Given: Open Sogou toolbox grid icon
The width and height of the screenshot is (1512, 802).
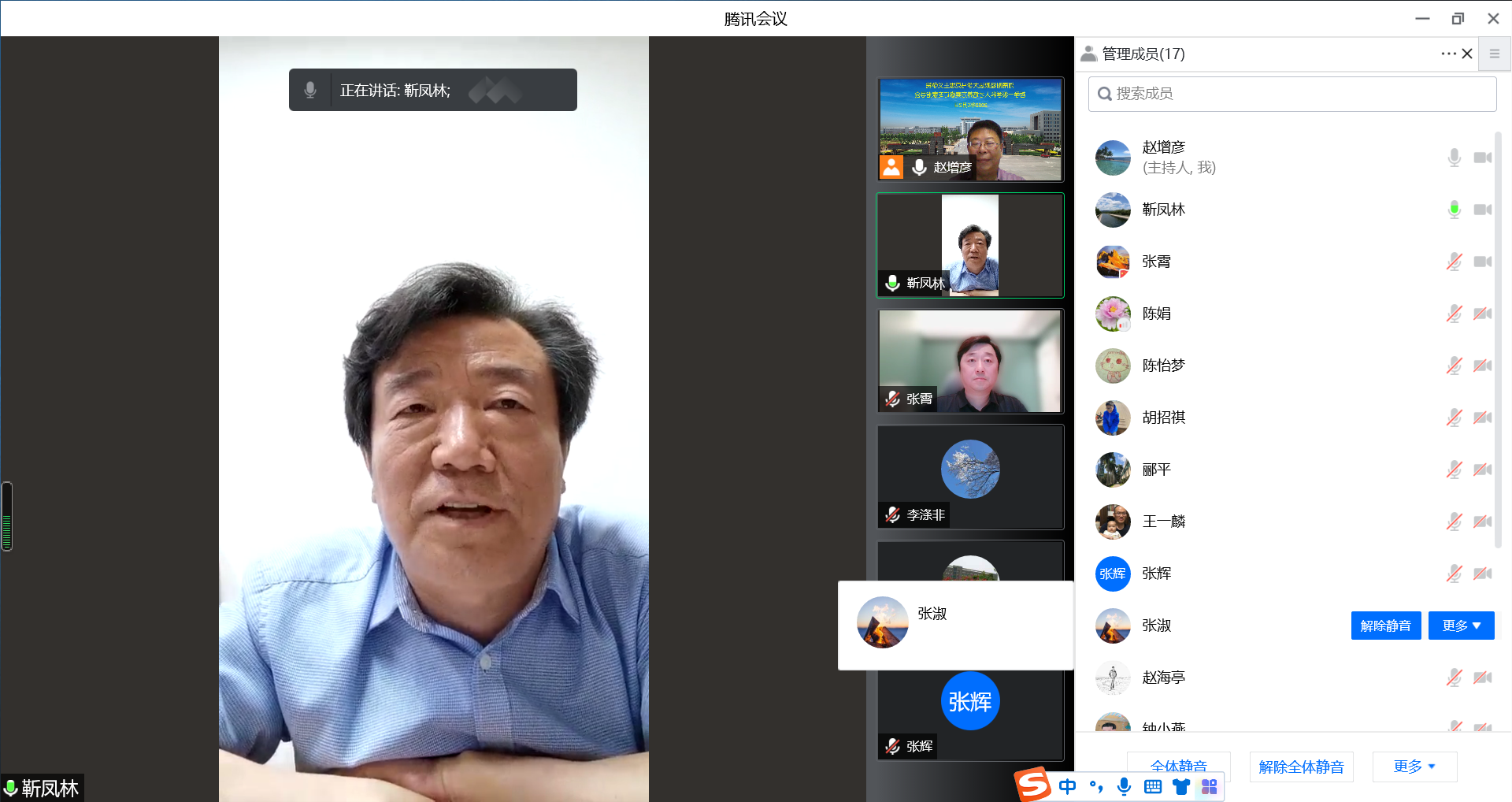Looking at the screenshot, I should 1210,786.
